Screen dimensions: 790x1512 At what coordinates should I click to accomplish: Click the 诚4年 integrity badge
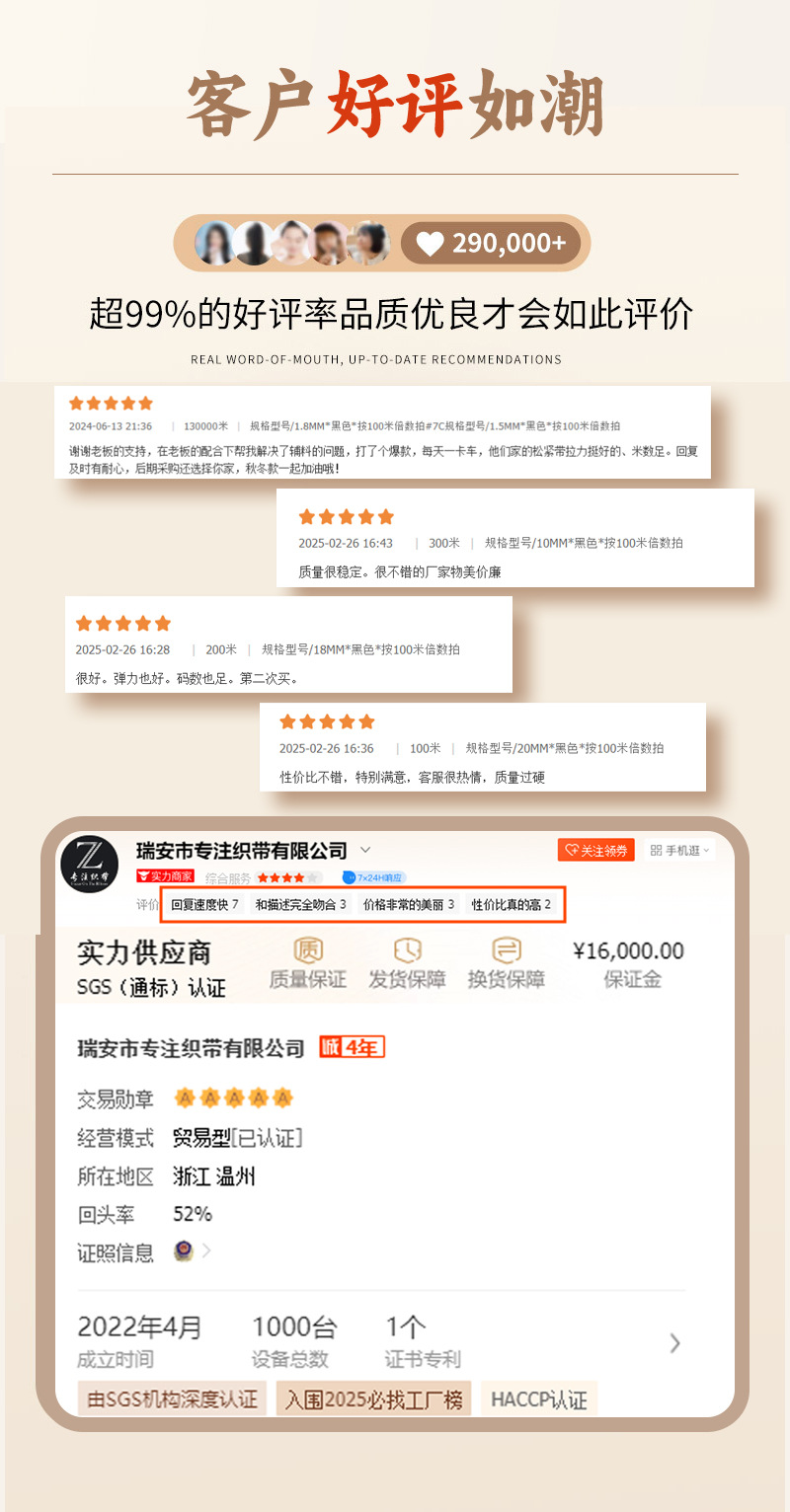pyautogui.click(x=352, y=1047)
